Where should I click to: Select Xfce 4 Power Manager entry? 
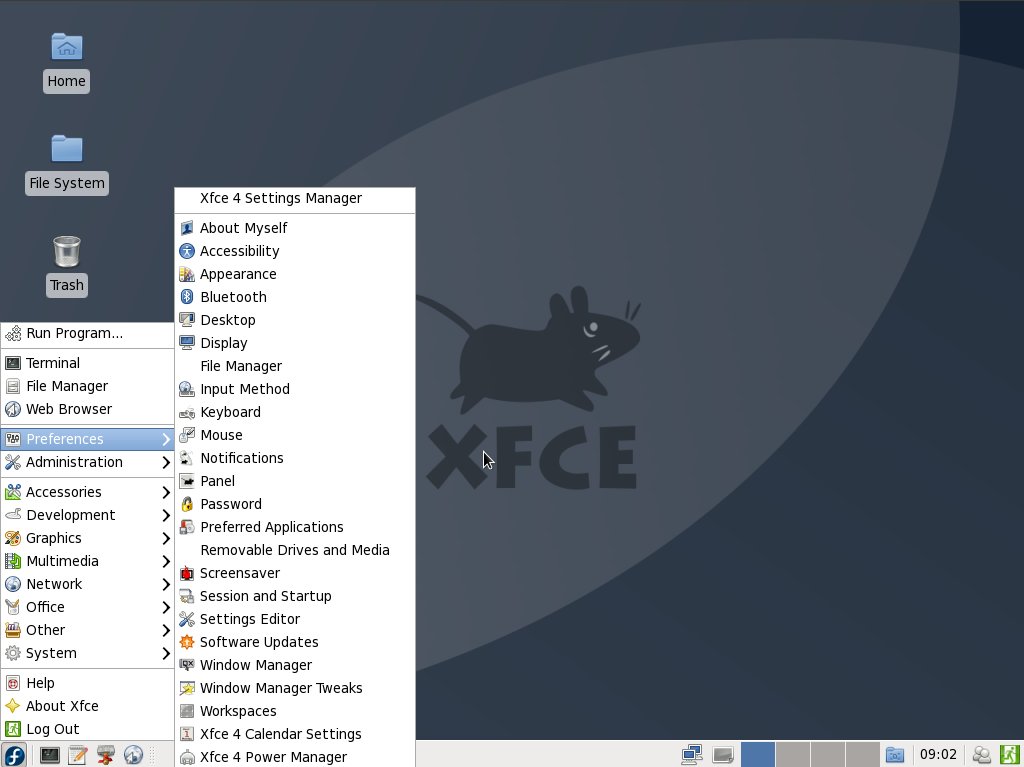point(295,757)
